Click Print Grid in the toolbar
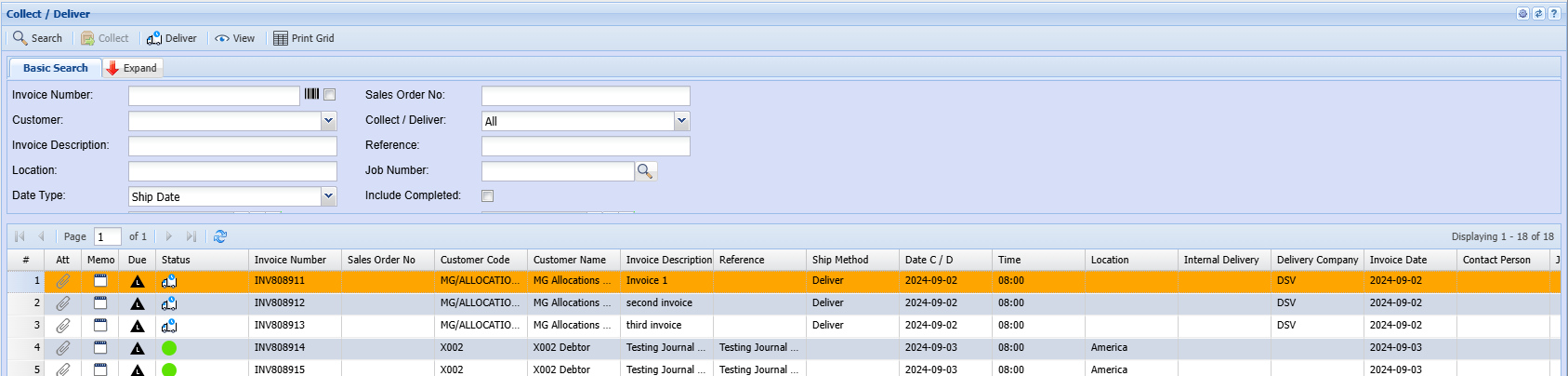Viewport: 1568px width, 376px height. tap(303, 38)
